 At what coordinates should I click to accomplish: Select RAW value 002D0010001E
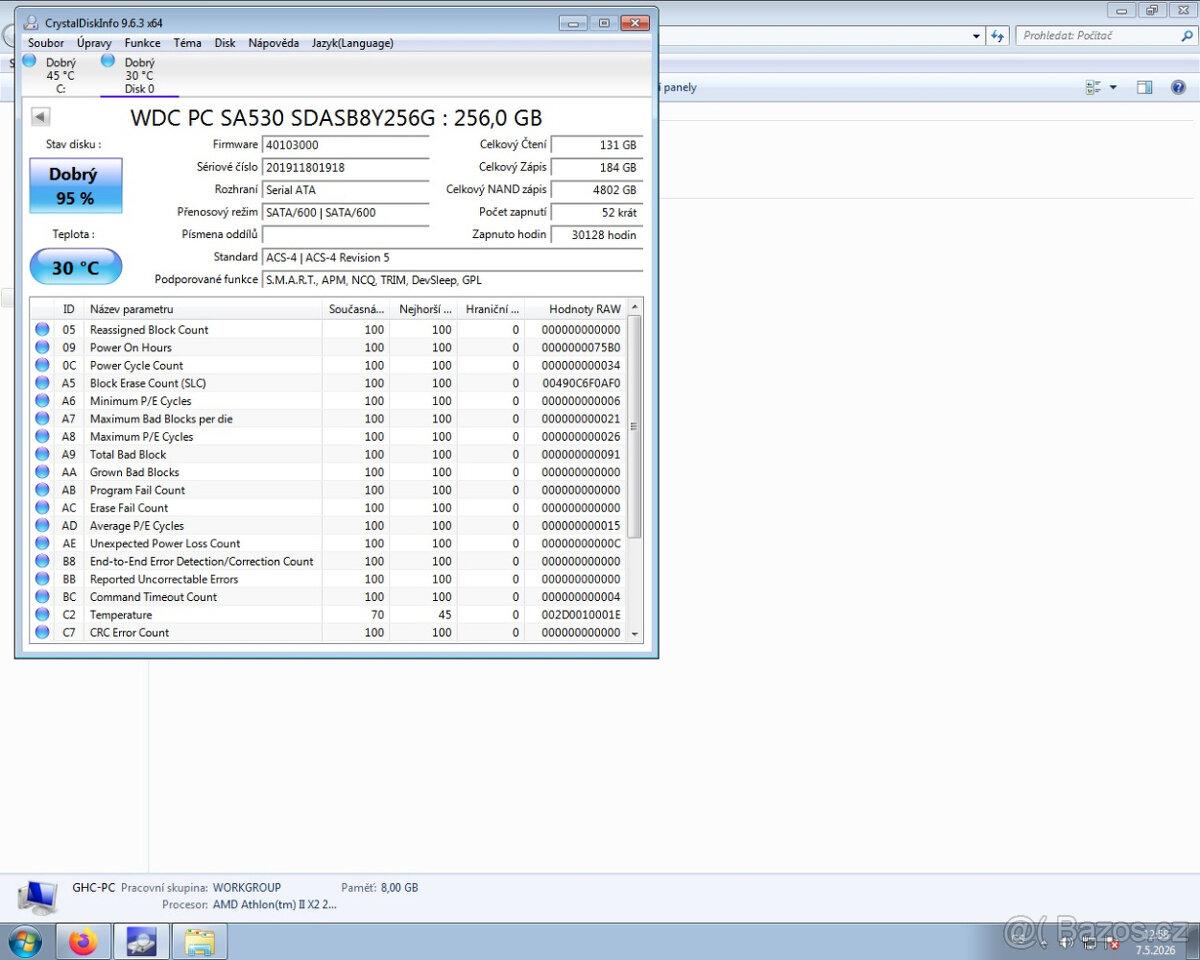(x=581, y=615)
